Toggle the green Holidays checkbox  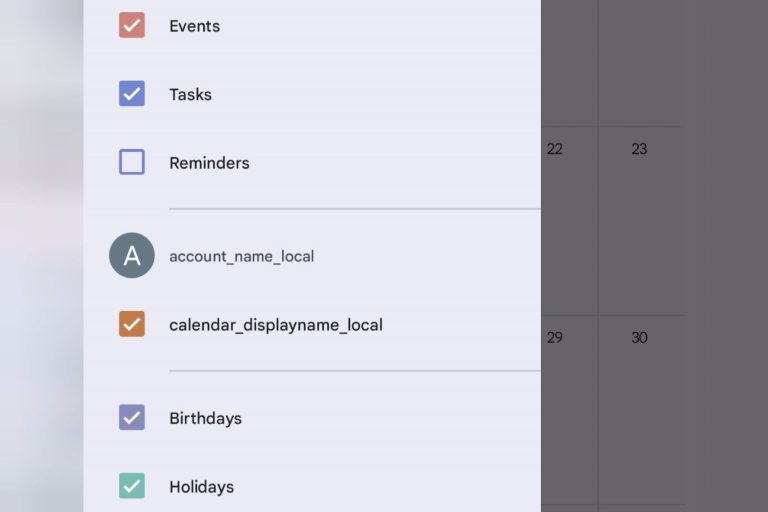pyautogui.click(x=132, y=486)
